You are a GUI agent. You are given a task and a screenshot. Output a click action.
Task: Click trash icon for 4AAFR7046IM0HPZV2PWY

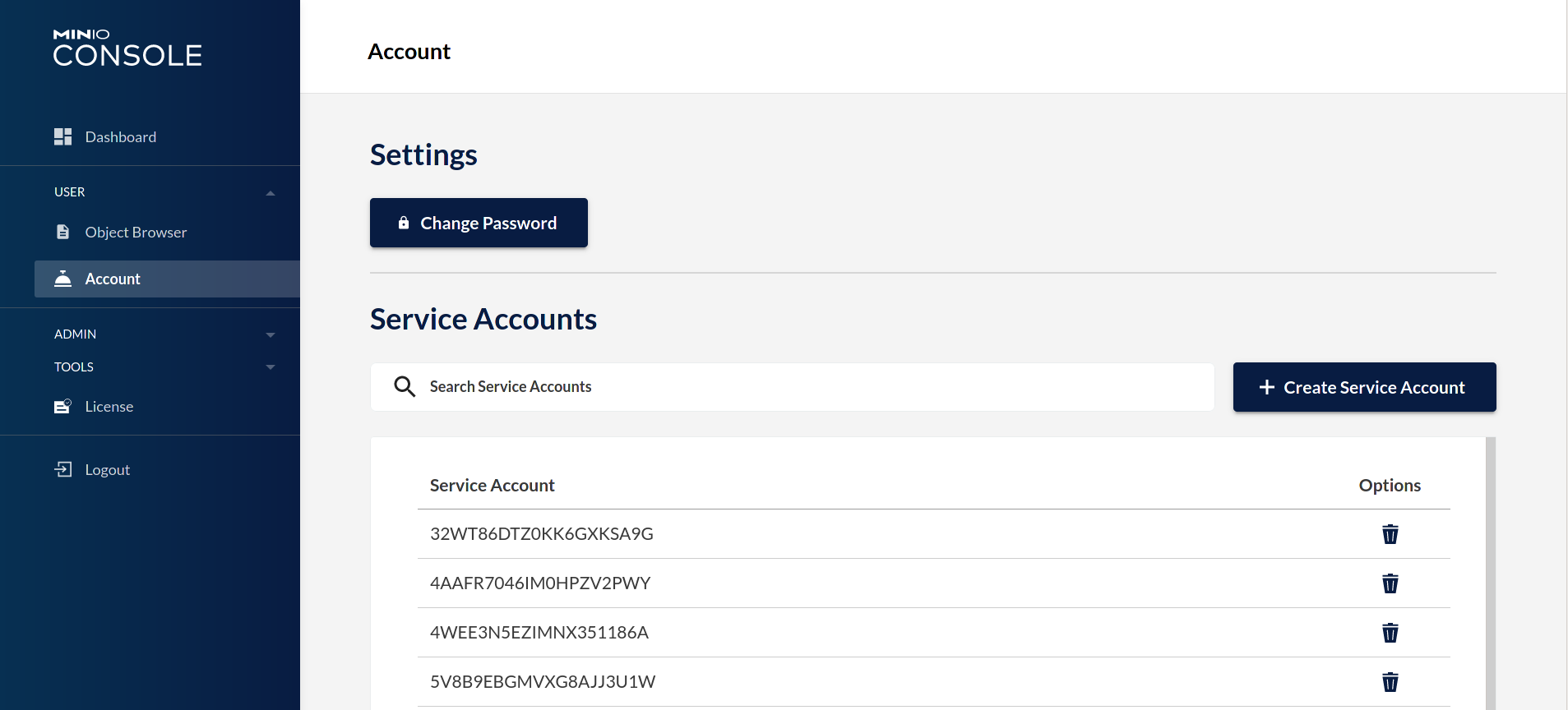point(1390,583)
